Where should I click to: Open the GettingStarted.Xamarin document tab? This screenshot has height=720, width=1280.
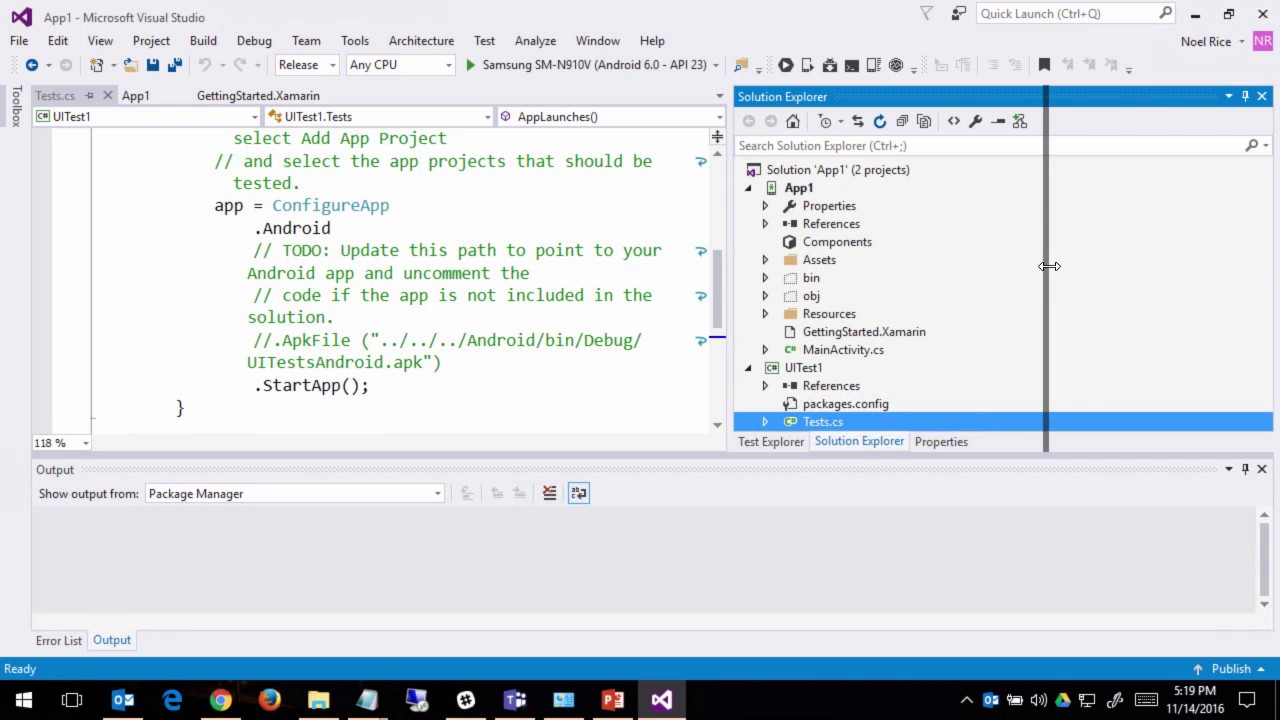(258, 96)
